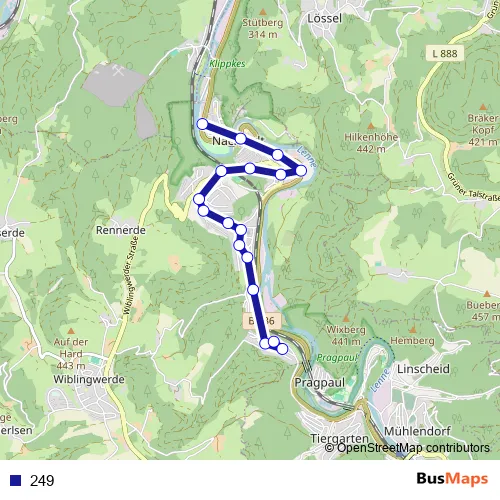Select the Wixberg peak triangle icon

click(x=346, y=319)
